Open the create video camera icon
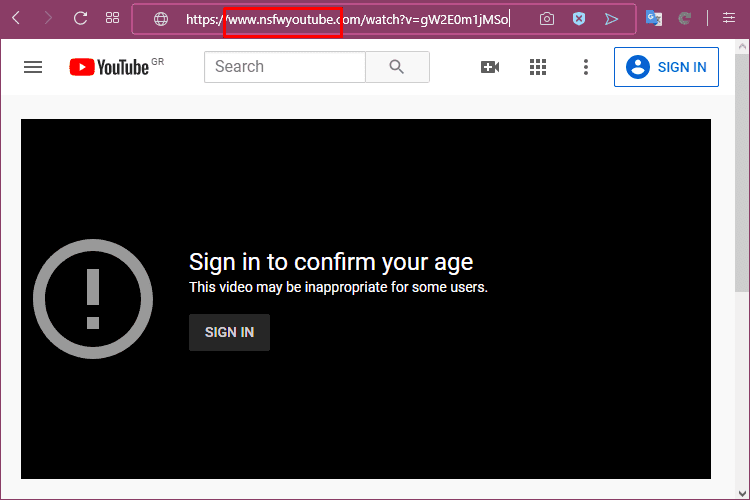 [x=490, y=67]
